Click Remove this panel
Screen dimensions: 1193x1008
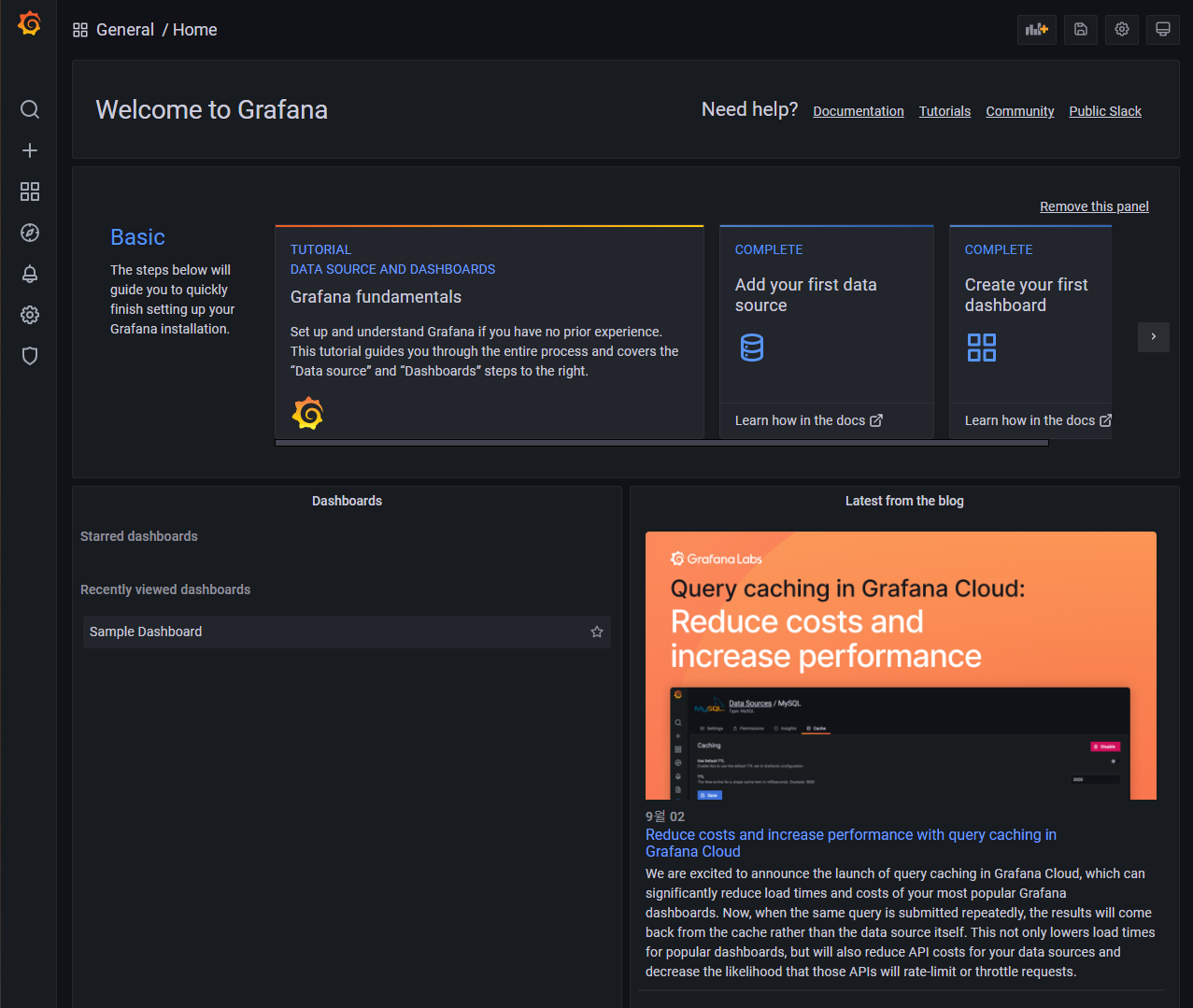coord(1094,206)
